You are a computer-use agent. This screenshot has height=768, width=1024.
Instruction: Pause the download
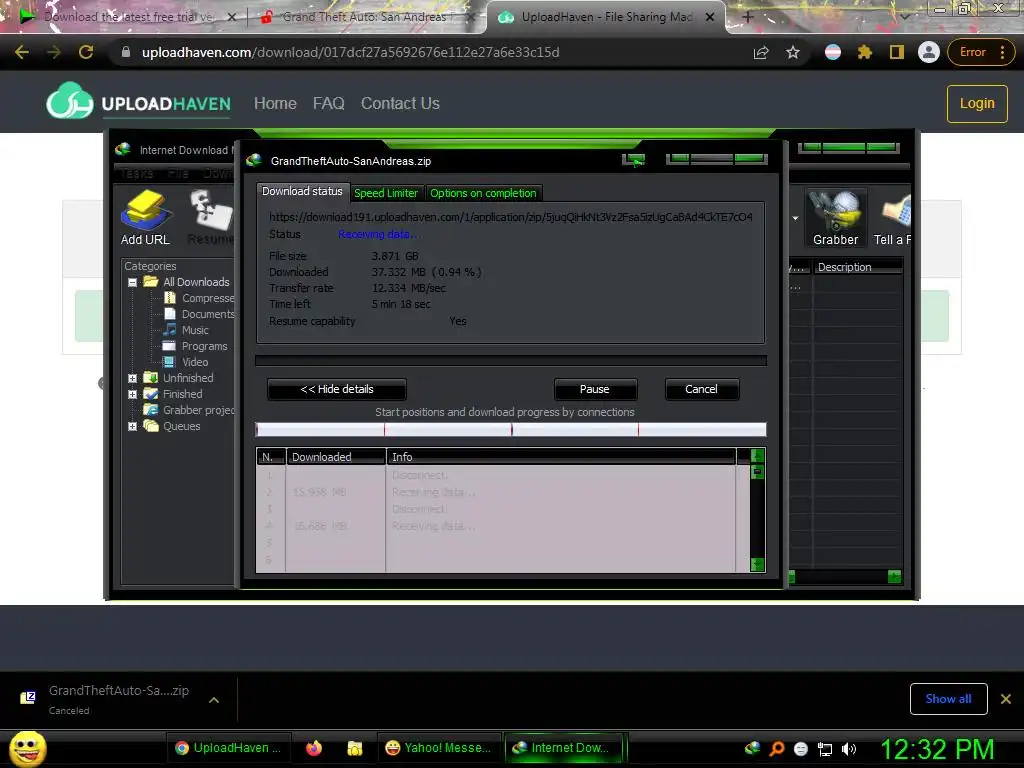pos(595,389)
